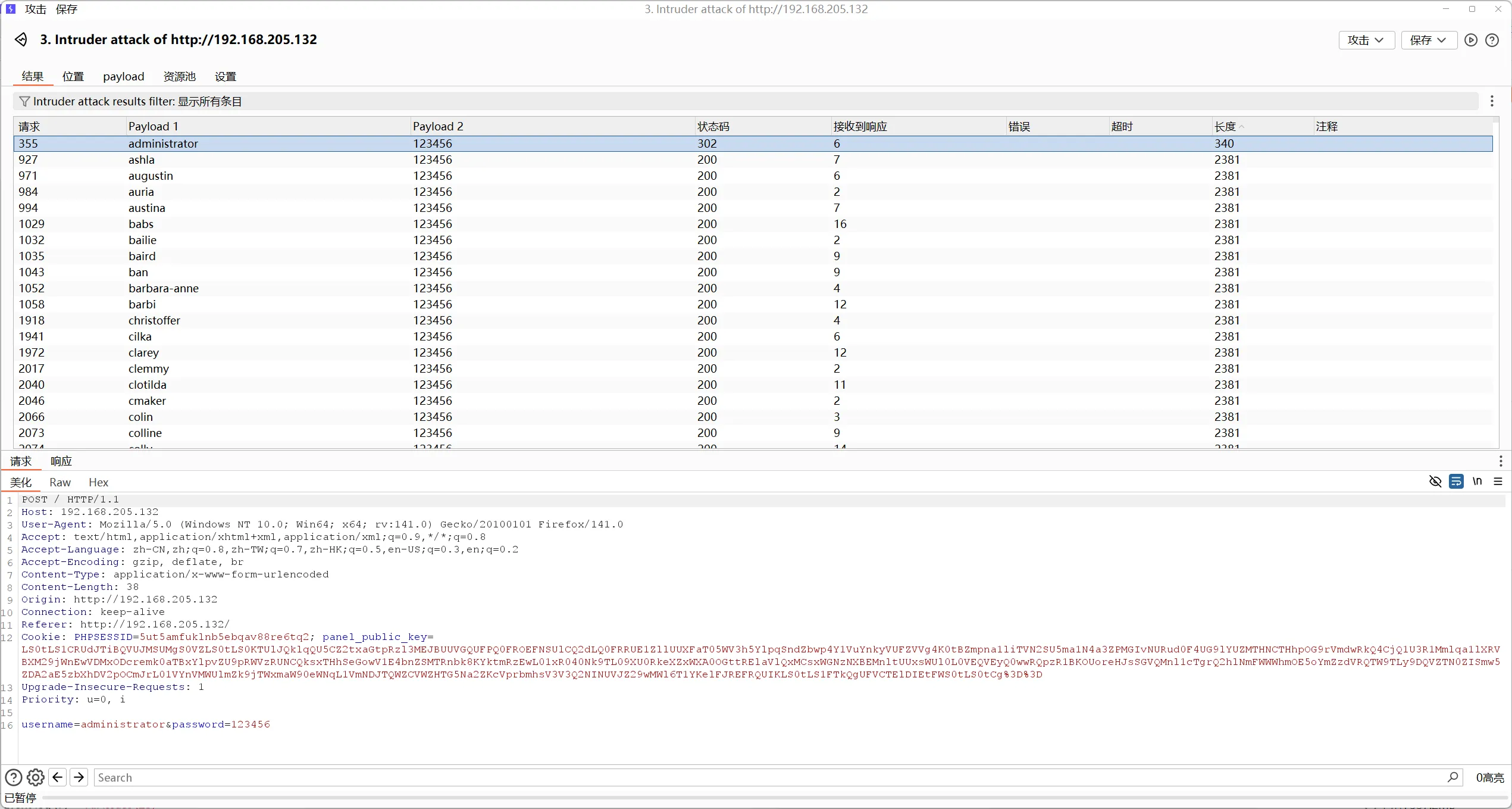Open the bottom settings gear icon

(36, 777)
